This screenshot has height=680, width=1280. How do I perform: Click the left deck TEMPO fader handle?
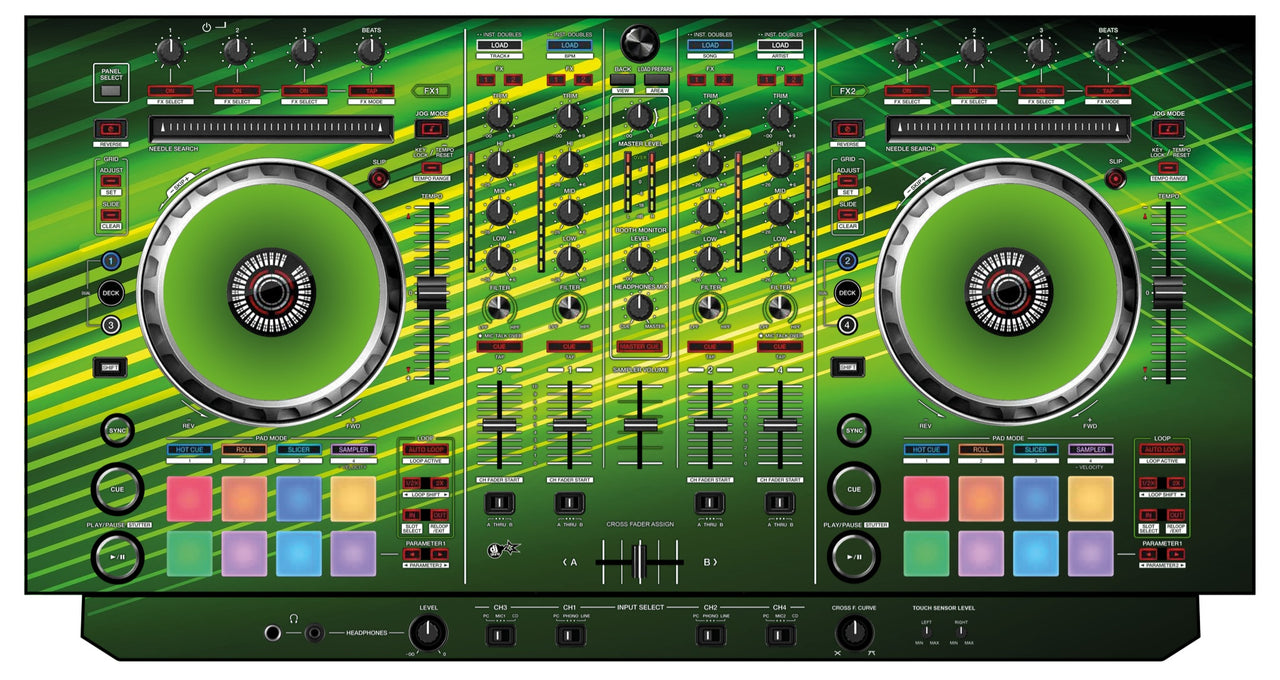(x=431, y=293)
